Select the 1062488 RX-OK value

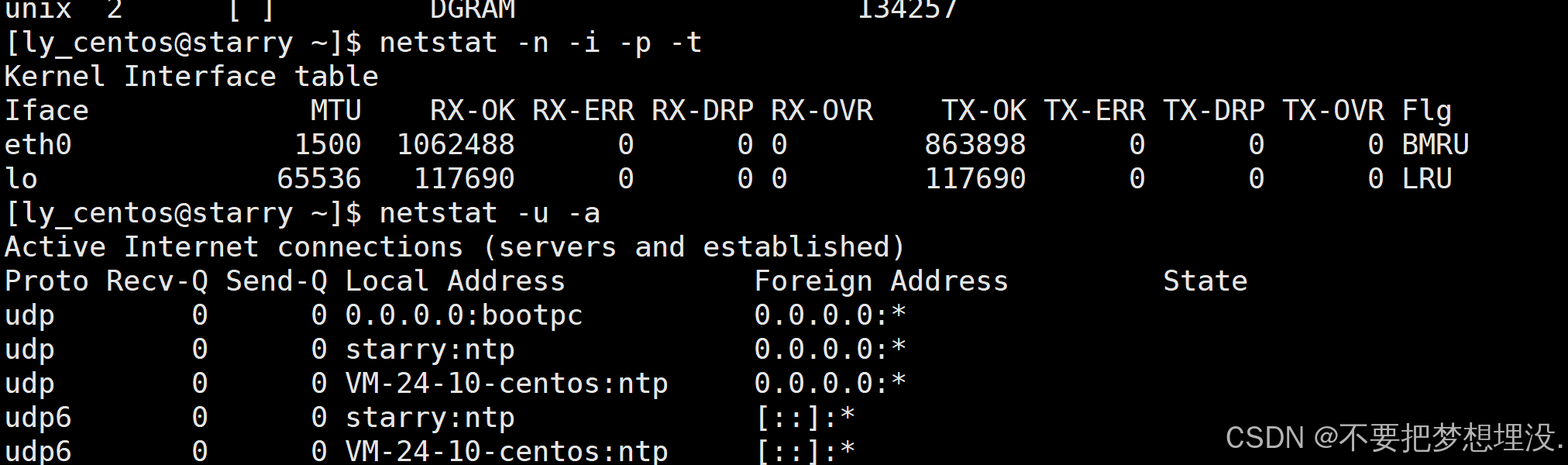(456, 145)
